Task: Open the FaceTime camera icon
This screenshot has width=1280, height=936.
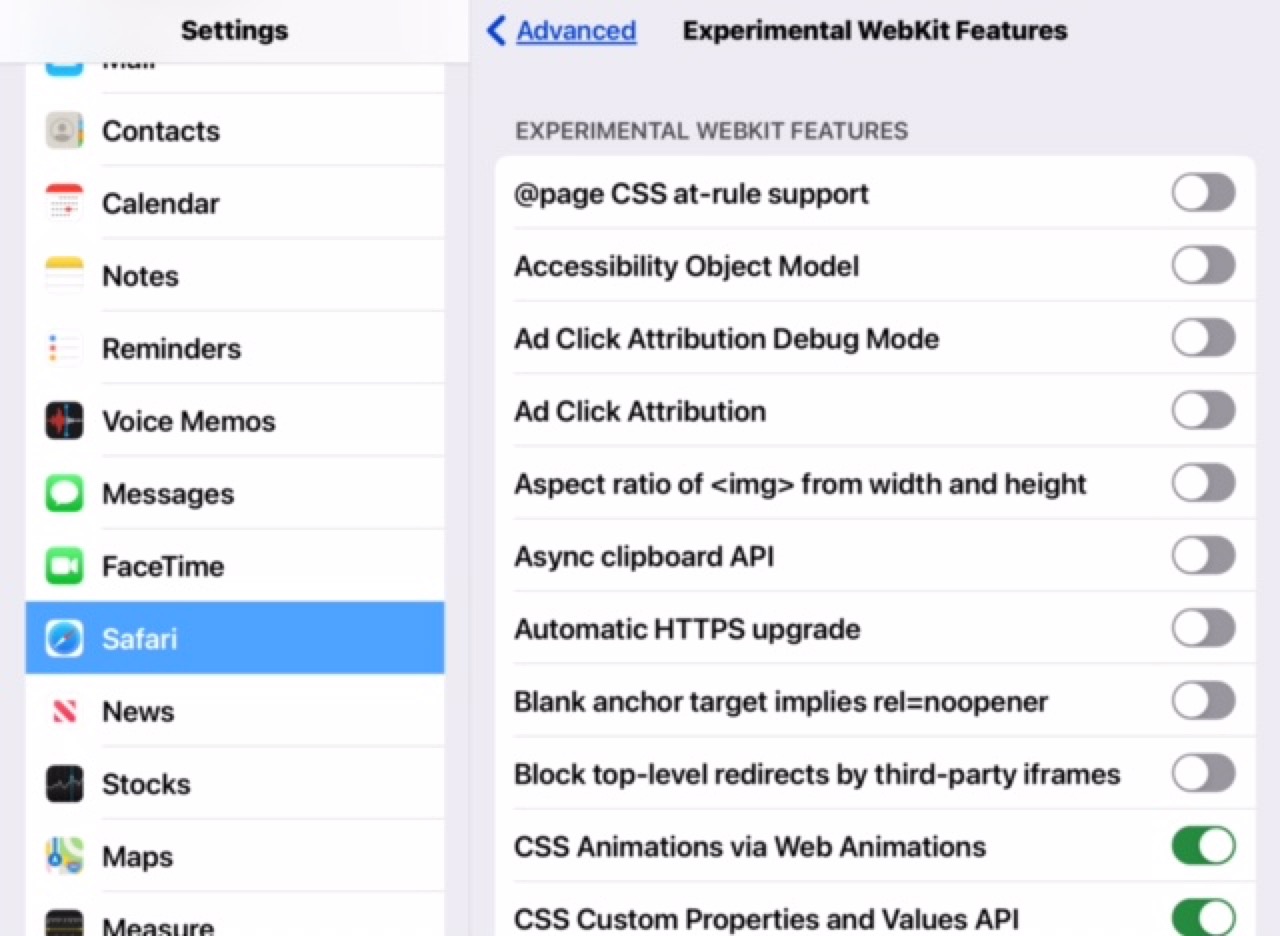Action: [x=64, y=566]
